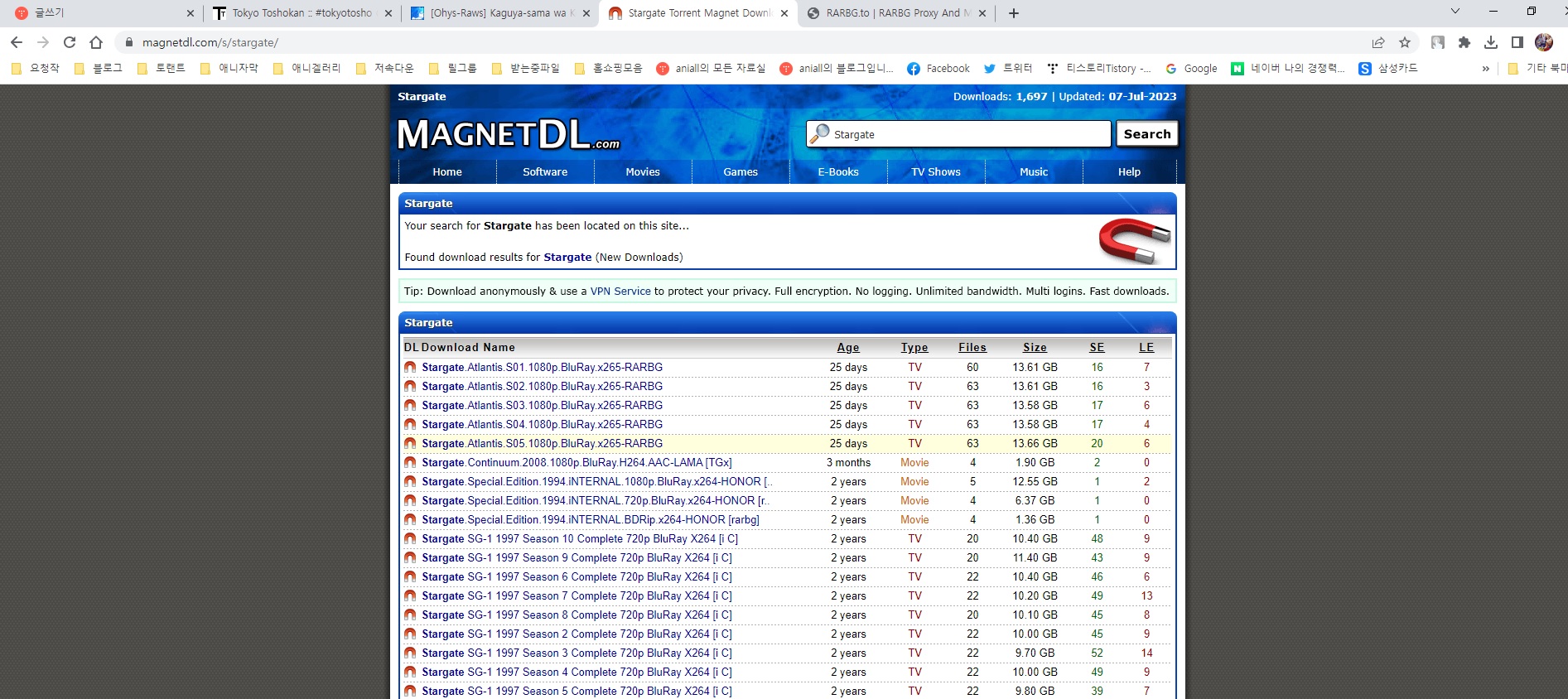Viewport: 1568px width, 699px height.
Task: Reload the page with refresh icon
Action: pos(70,42)
